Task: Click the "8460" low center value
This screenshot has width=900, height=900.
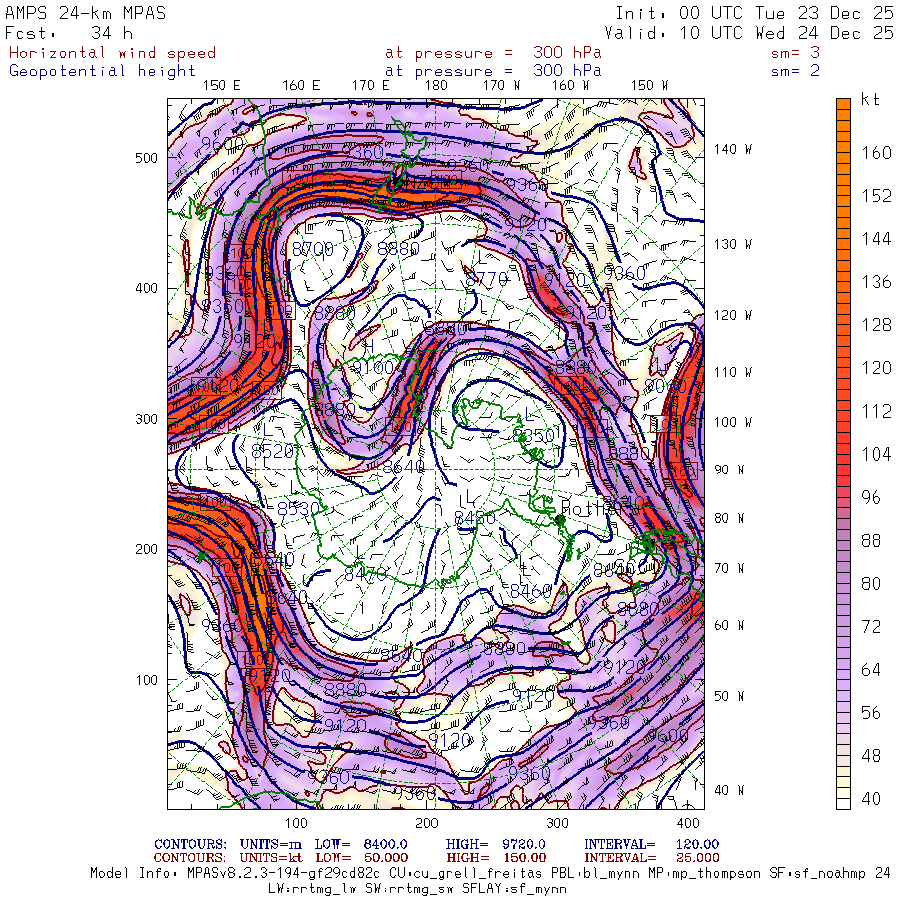Action: (531, 591)
